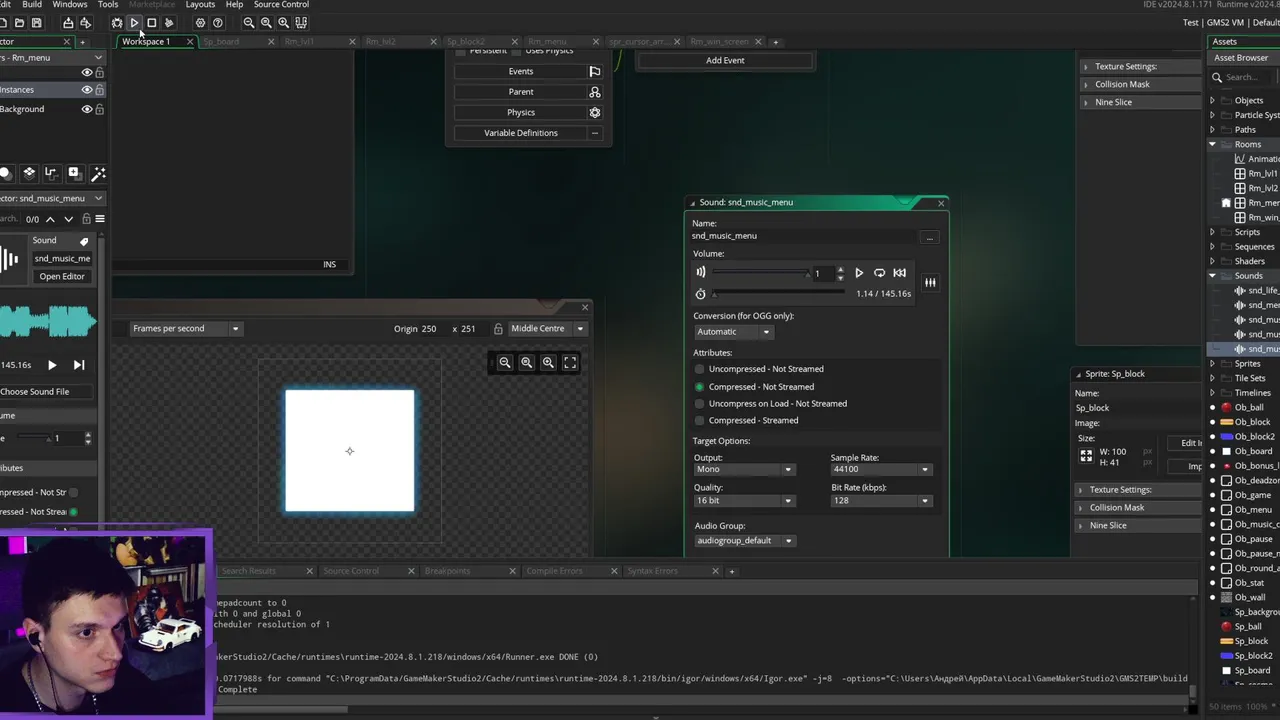This screenshot has height=720, width=1280.
Task: Lock the Background layer
Action: point(99,109)
